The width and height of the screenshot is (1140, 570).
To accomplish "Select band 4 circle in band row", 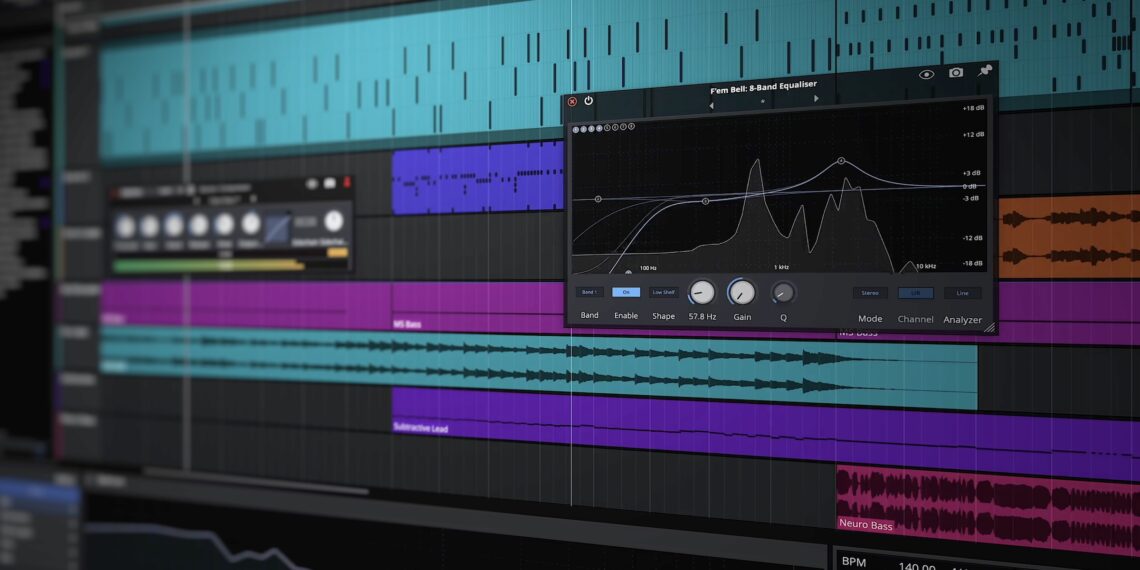I will (x=600, y=129).
